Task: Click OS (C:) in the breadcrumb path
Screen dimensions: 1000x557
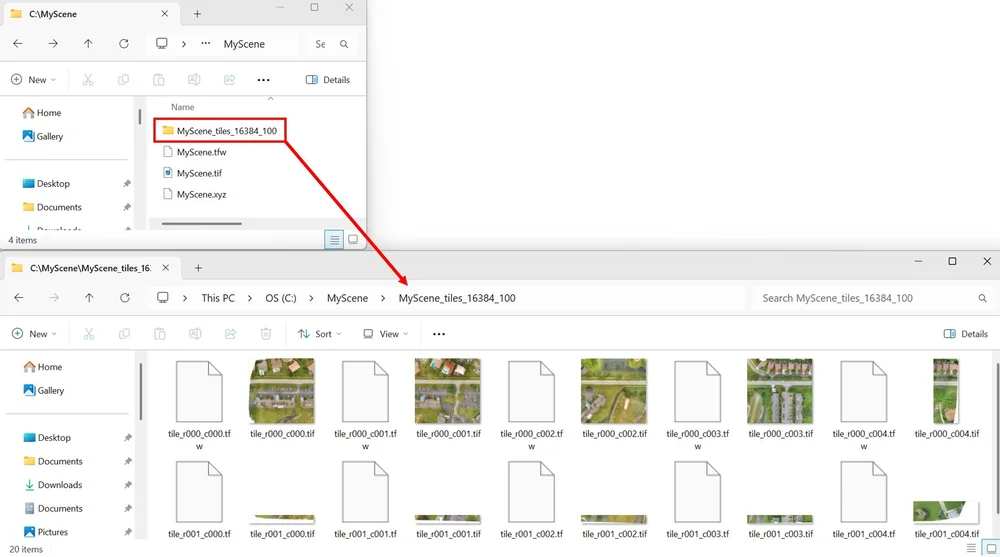Action: pos(281,298)
